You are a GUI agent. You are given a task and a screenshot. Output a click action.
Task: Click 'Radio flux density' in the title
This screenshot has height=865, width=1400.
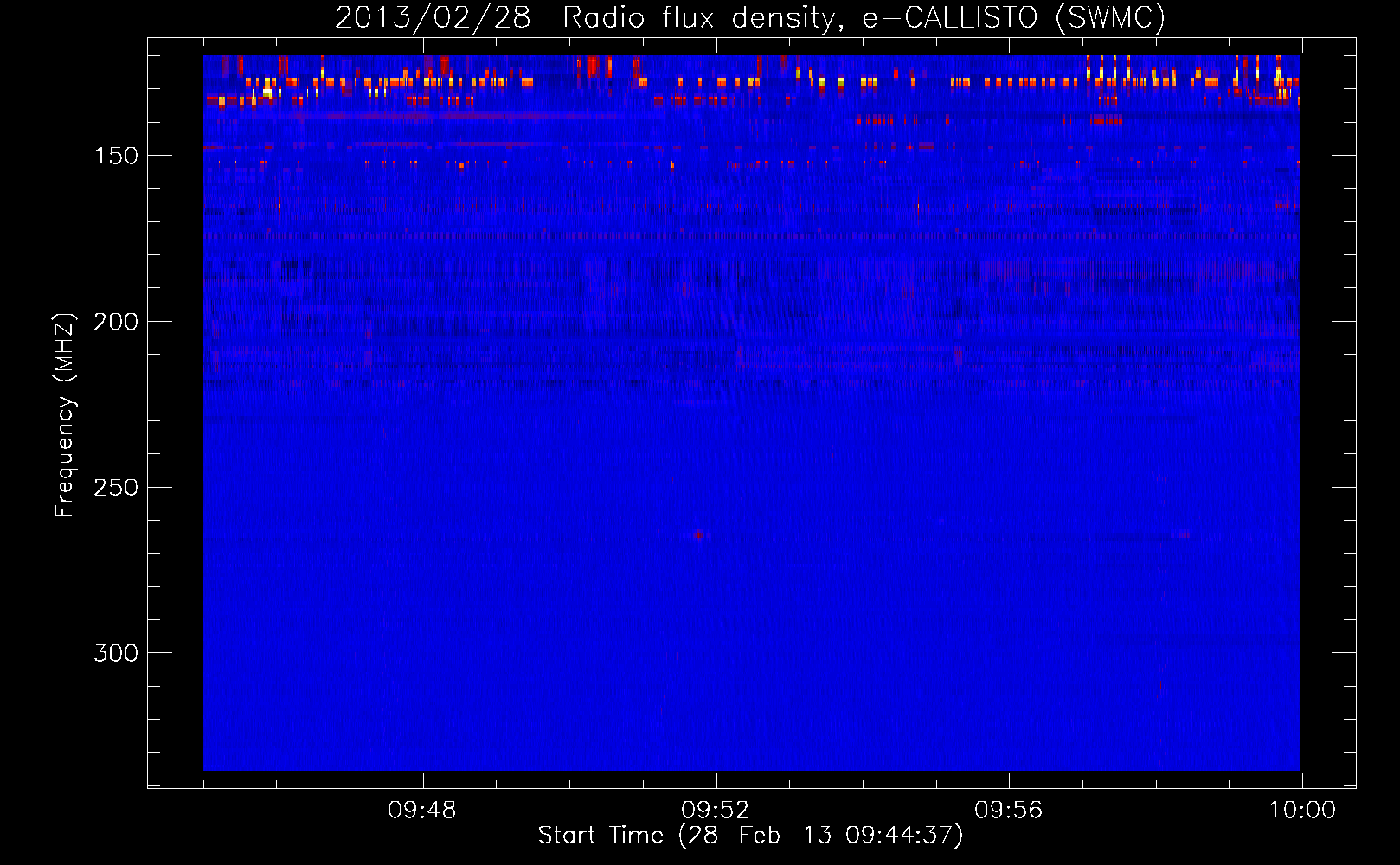[701, 18]
